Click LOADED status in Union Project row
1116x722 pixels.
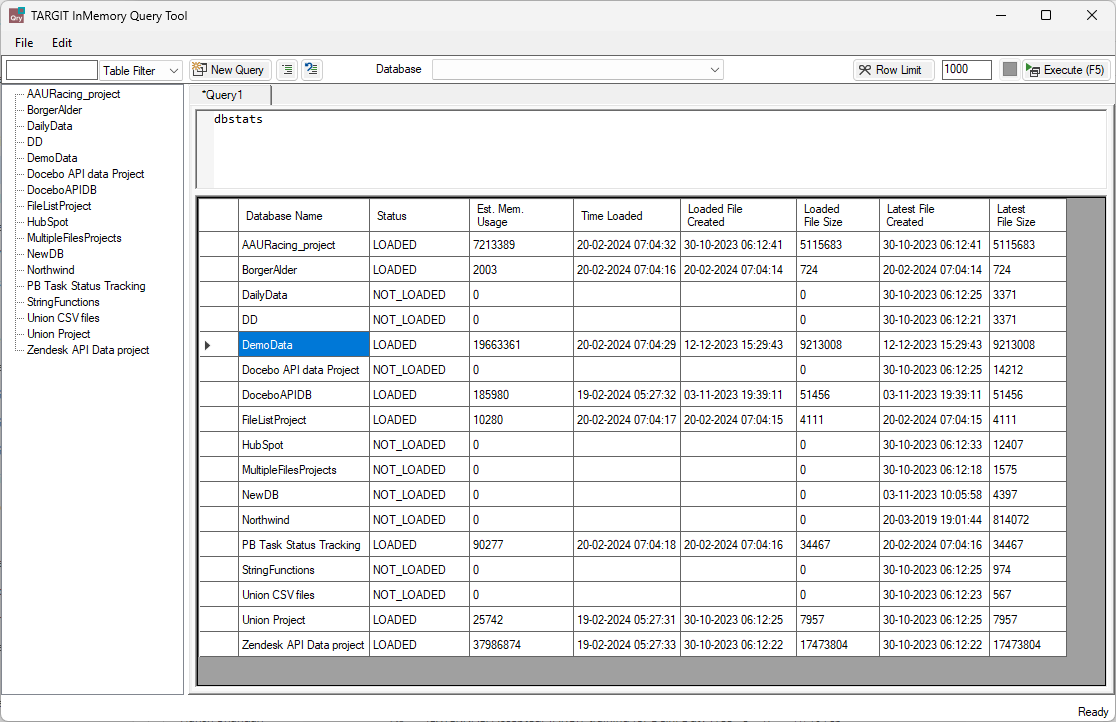[419, 620]
